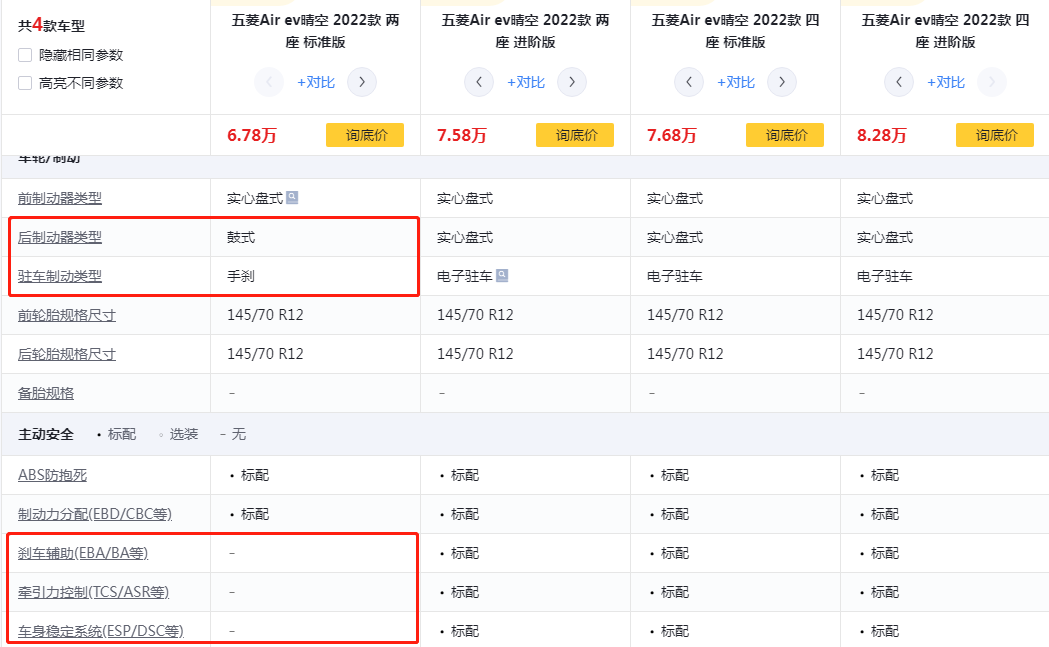Viewport: 1049px width, 647px height.
Task: Click the magnifier icon next to 实心盘式 in the first column
Action: (x=292, y=197)
